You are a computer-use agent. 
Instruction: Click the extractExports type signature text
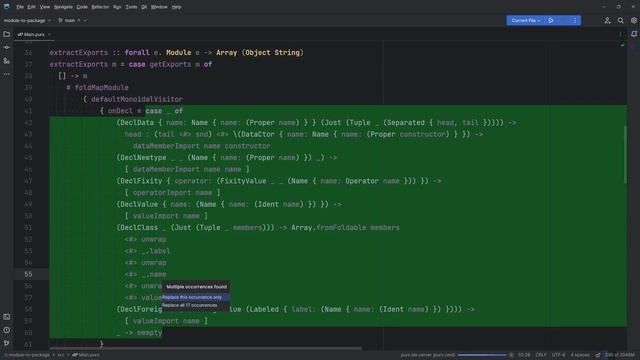(176, 53)
